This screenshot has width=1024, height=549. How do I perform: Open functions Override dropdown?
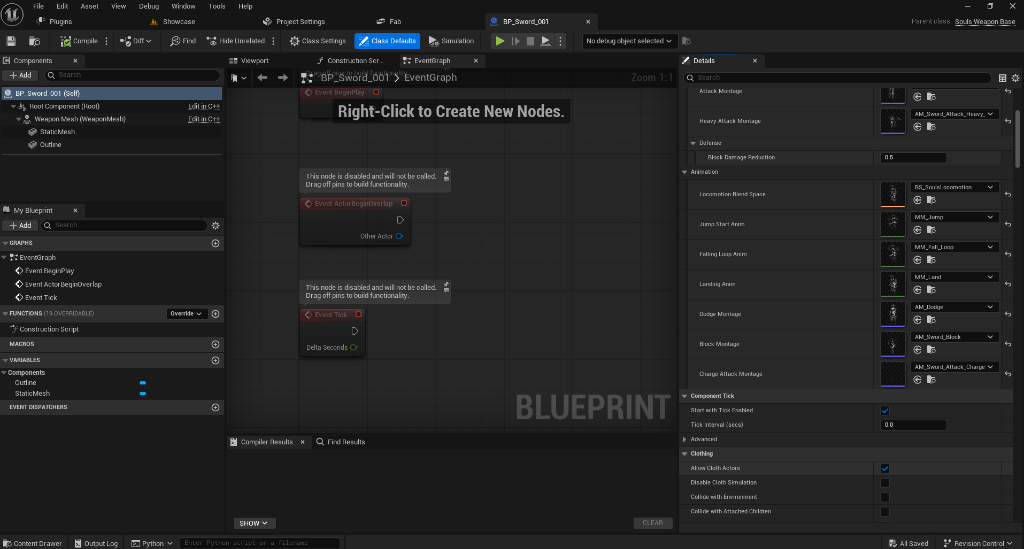[x=186, y=313]
